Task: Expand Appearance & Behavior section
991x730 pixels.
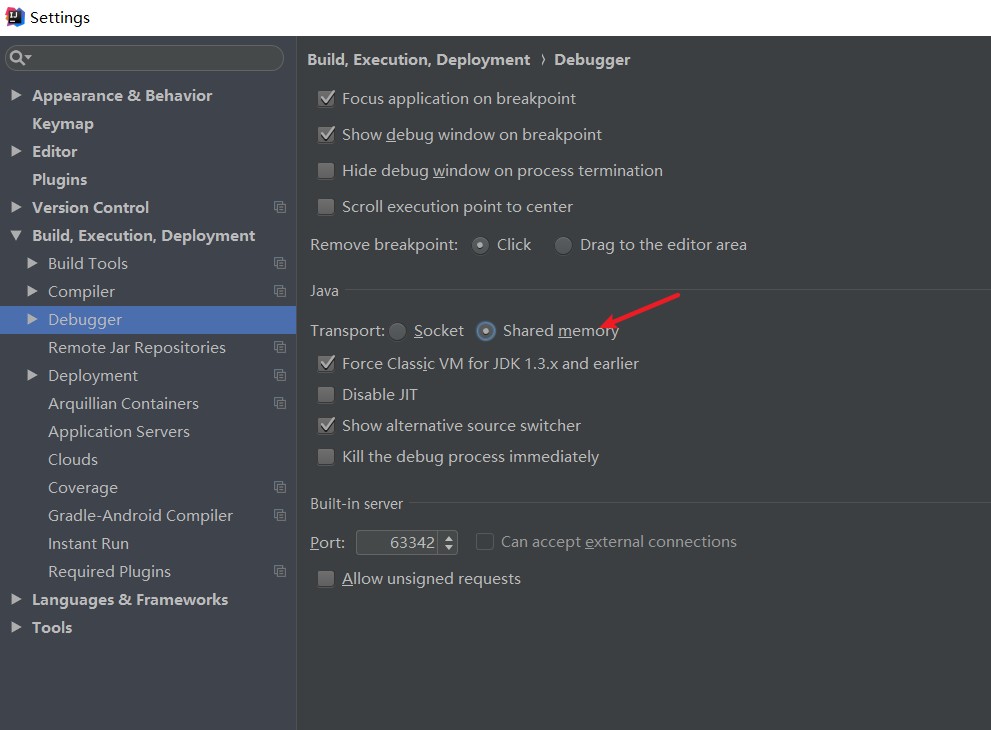Action: [16, 95]
